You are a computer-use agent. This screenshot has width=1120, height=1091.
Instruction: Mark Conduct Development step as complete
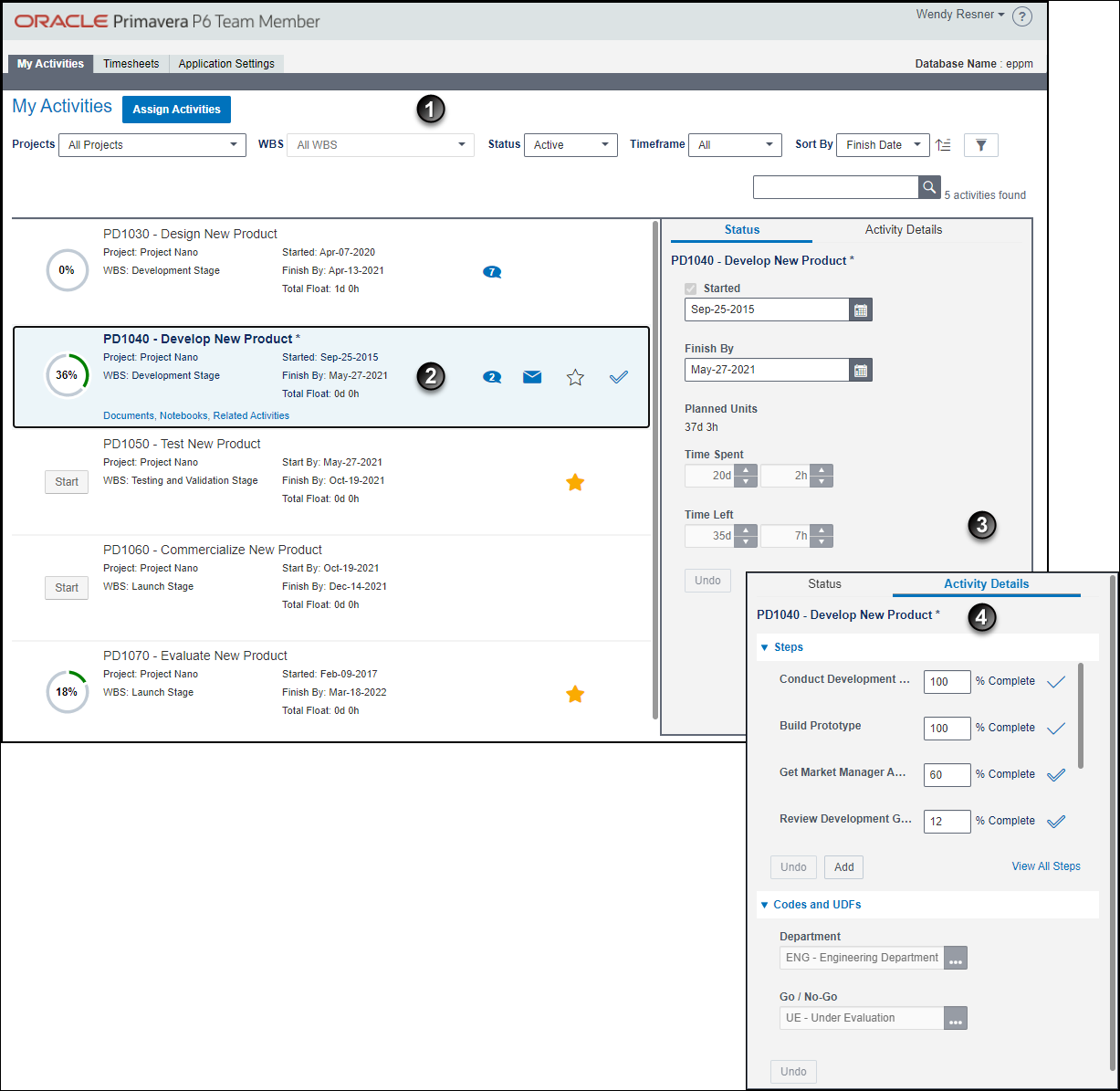(1056, 682)
